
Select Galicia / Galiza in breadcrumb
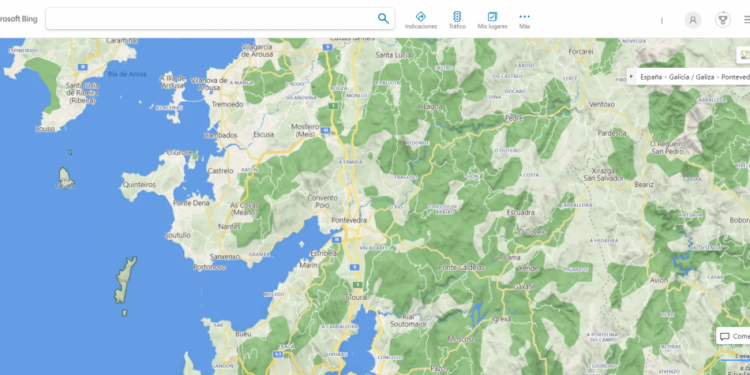click(691, 77)
